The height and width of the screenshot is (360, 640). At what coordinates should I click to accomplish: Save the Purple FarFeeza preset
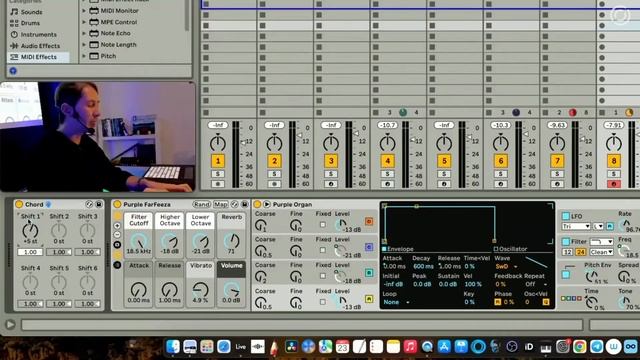pyautogui.click(x=244, y=204)
